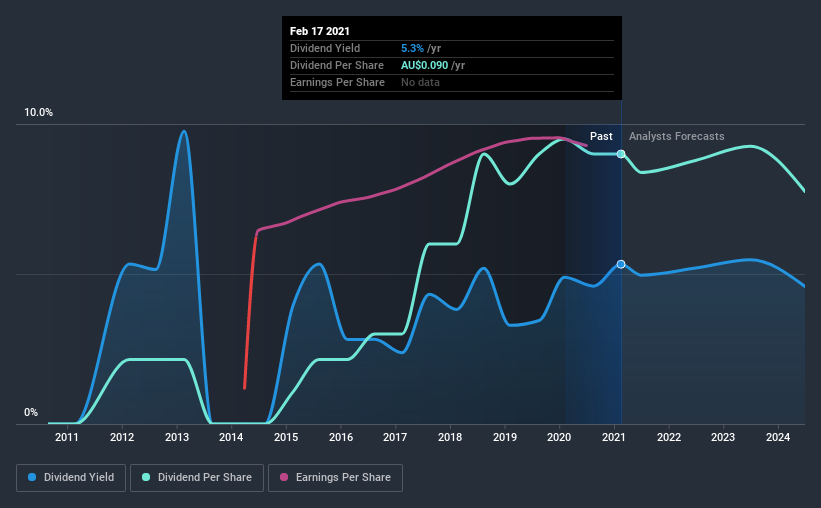The width and height of the screenshot is (821, 508).
Task: Click the pink Earnings Per Share legend dot
Action: pyautogui.click(x=284, y=477)
